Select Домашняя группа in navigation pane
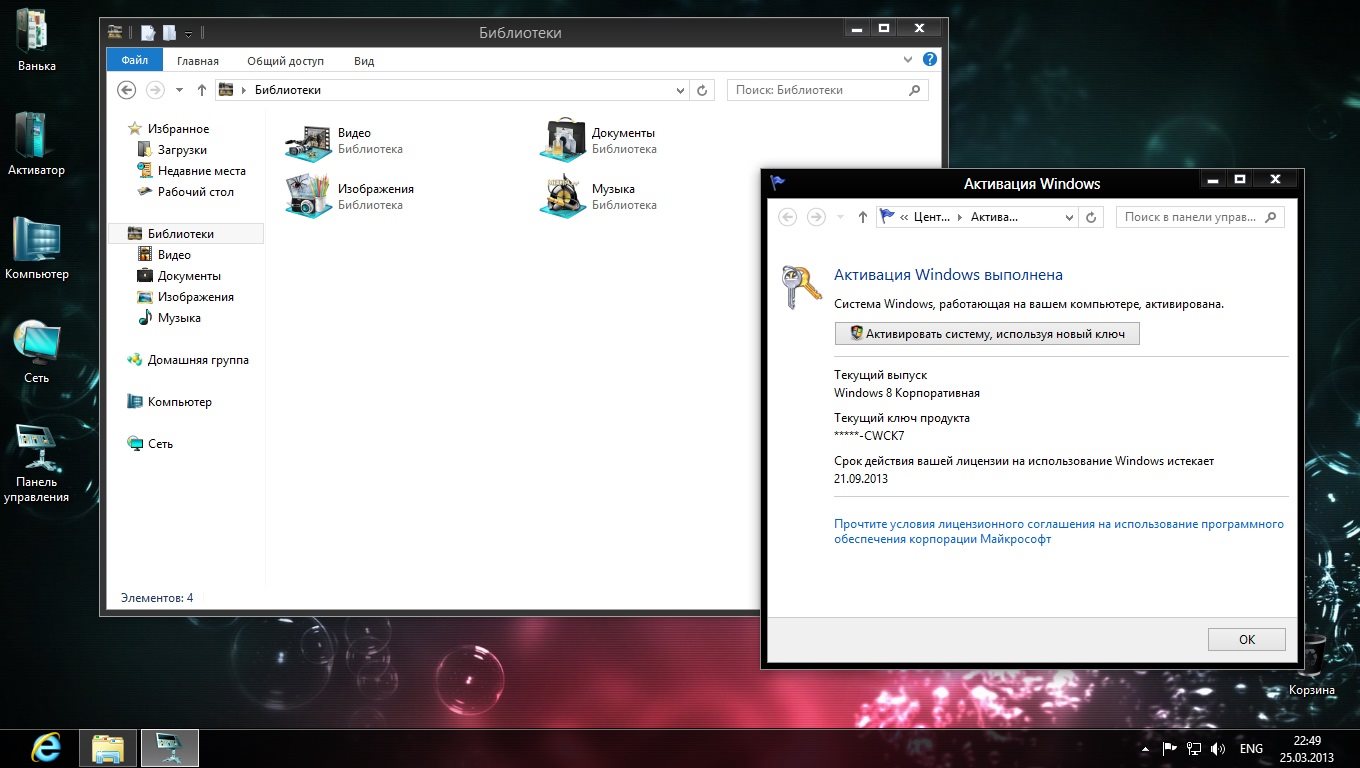1360x768 pixels. pos(198,360)
